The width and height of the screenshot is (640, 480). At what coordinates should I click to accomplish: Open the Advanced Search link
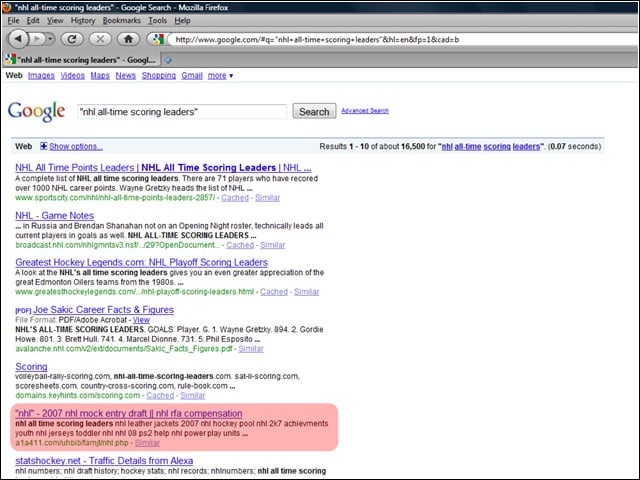click(x=365, y=111)
